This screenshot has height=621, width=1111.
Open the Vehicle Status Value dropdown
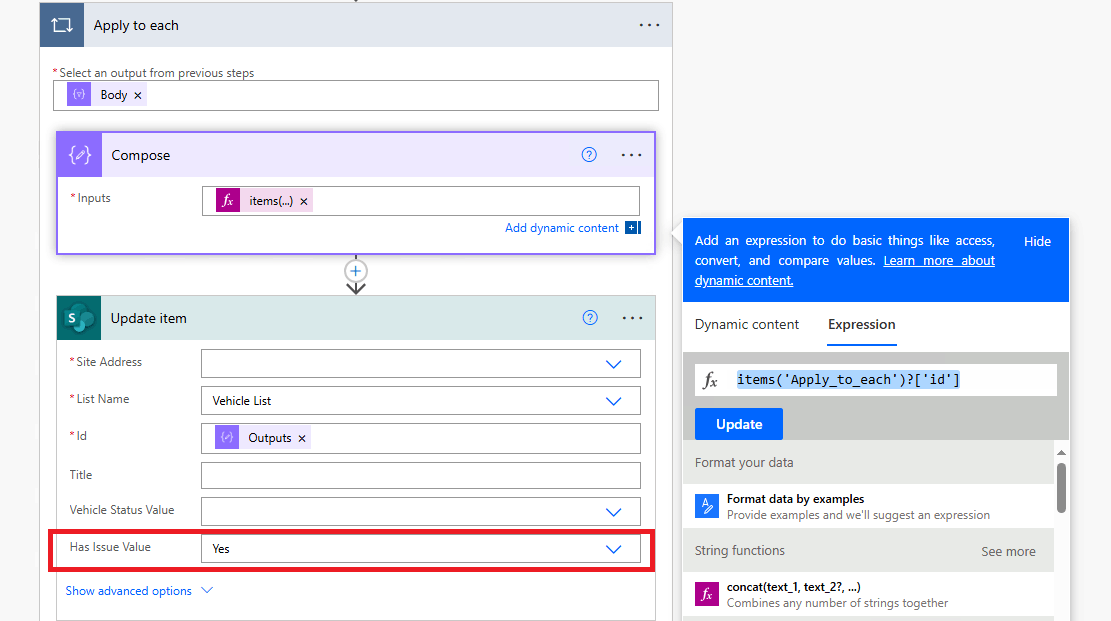point(614,511)
